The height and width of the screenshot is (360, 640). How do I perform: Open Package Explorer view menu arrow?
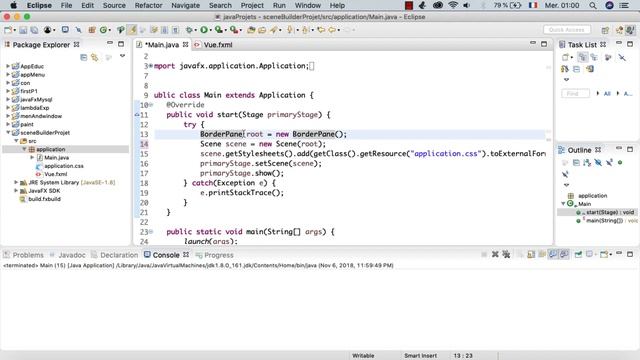122,56
